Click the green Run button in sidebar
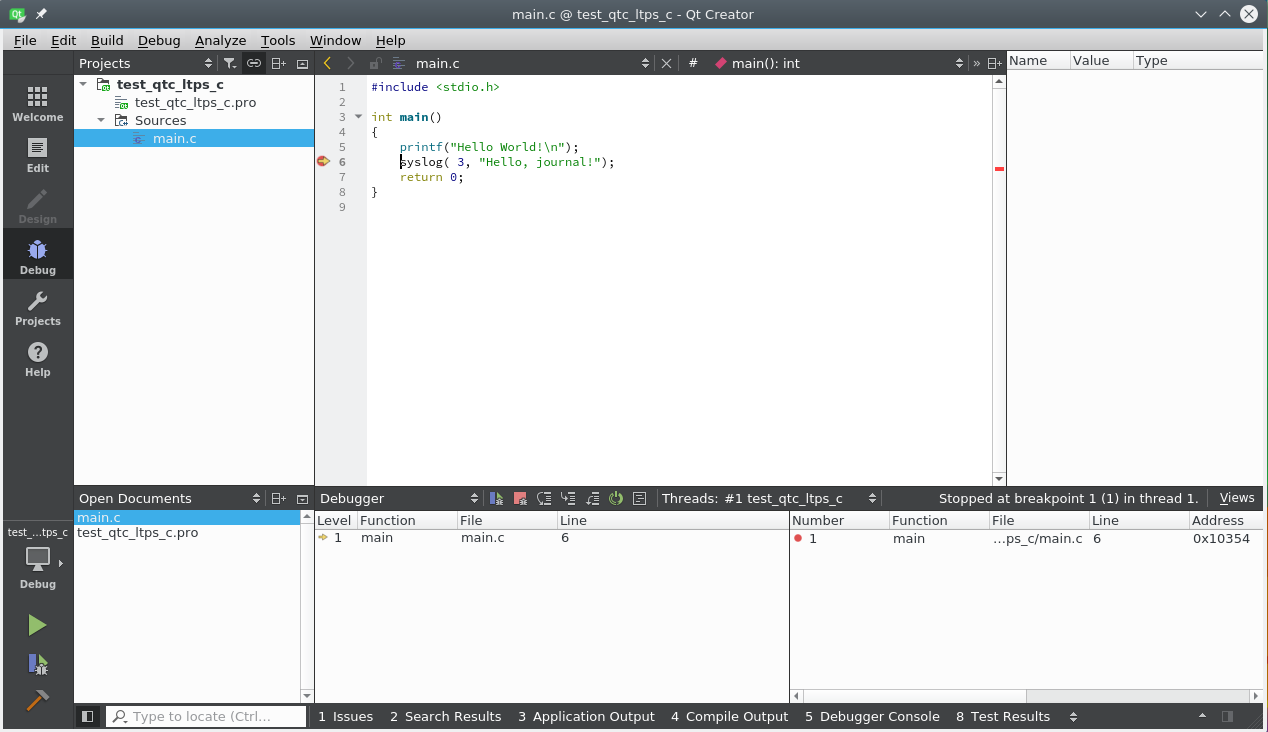The height and width of the screenshot is (732, 1268). coord(37,625)
